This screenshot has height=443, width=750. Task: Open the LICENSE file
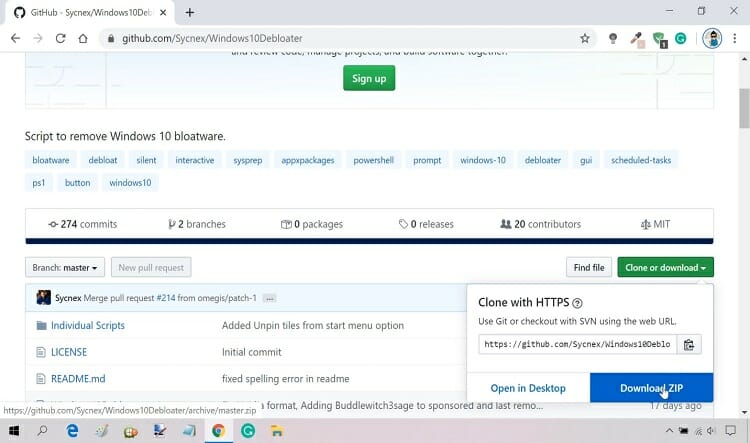[69, 352]
